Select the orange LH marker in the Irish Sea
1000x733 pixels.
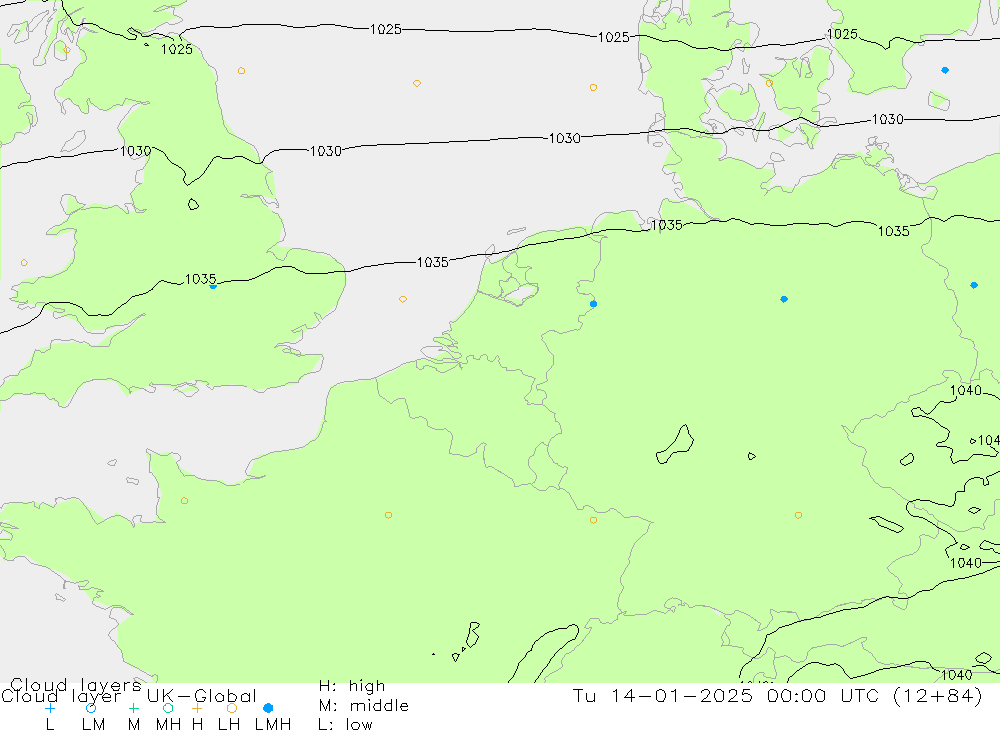pos(24,263)
